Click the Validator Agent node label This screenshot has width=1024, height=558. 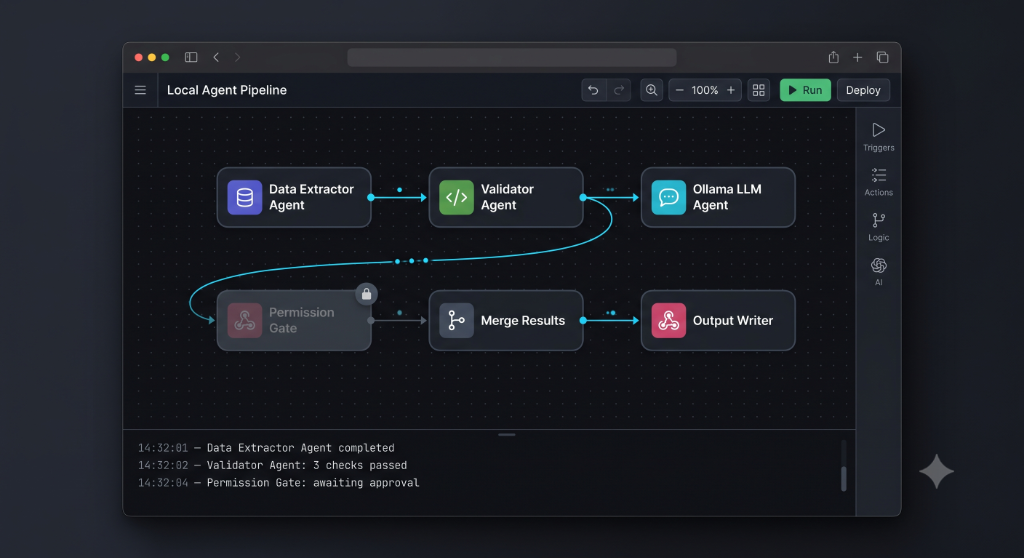507,197
